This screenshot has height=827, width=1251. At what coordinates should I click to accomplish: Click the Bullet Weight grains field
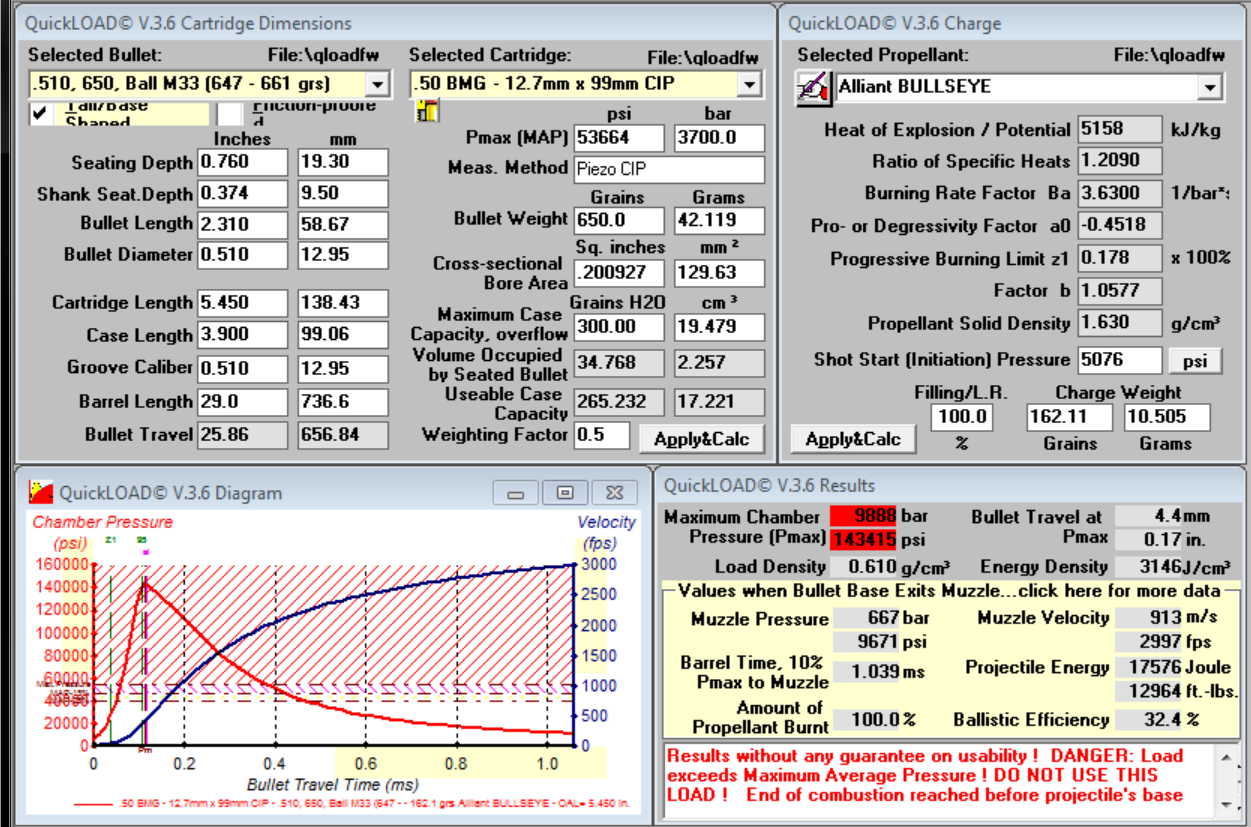tap(619, 221)
